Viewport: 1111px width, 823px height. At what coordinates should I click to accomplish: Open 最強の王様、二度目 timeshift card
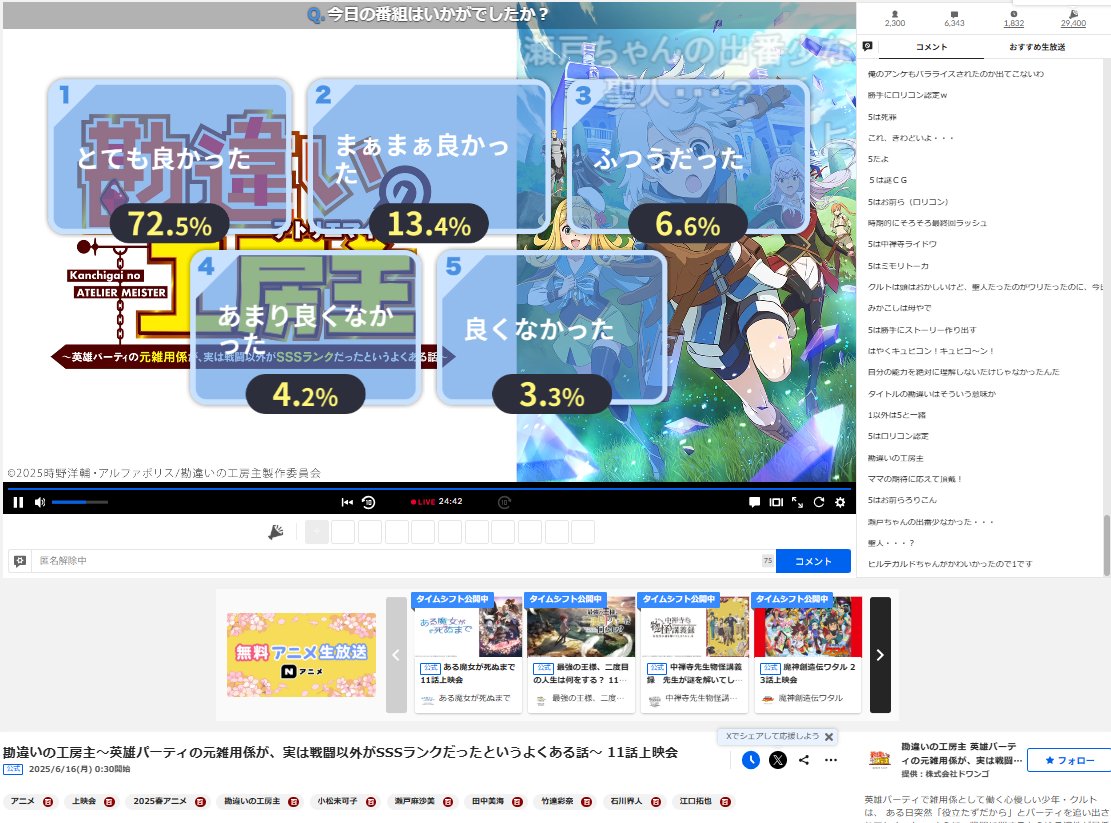(x=581, y=653)
